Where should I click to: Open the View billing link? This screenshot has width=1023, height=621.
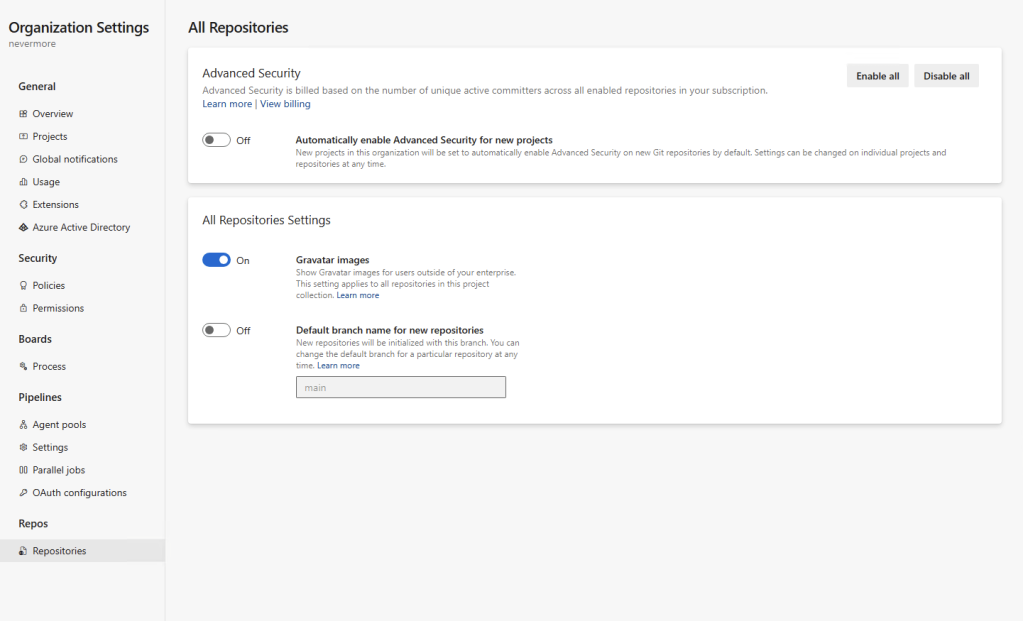click(285, 103)
